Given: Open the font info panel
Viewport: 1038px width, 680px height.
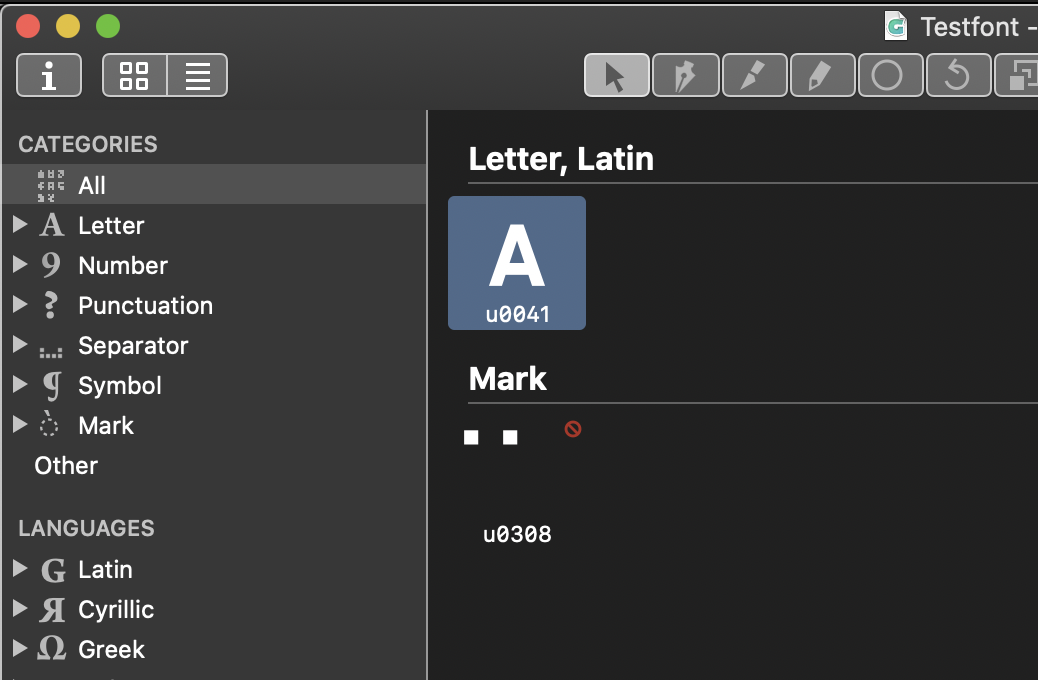Looking at the screenshot, I should (x=48, y=75).
